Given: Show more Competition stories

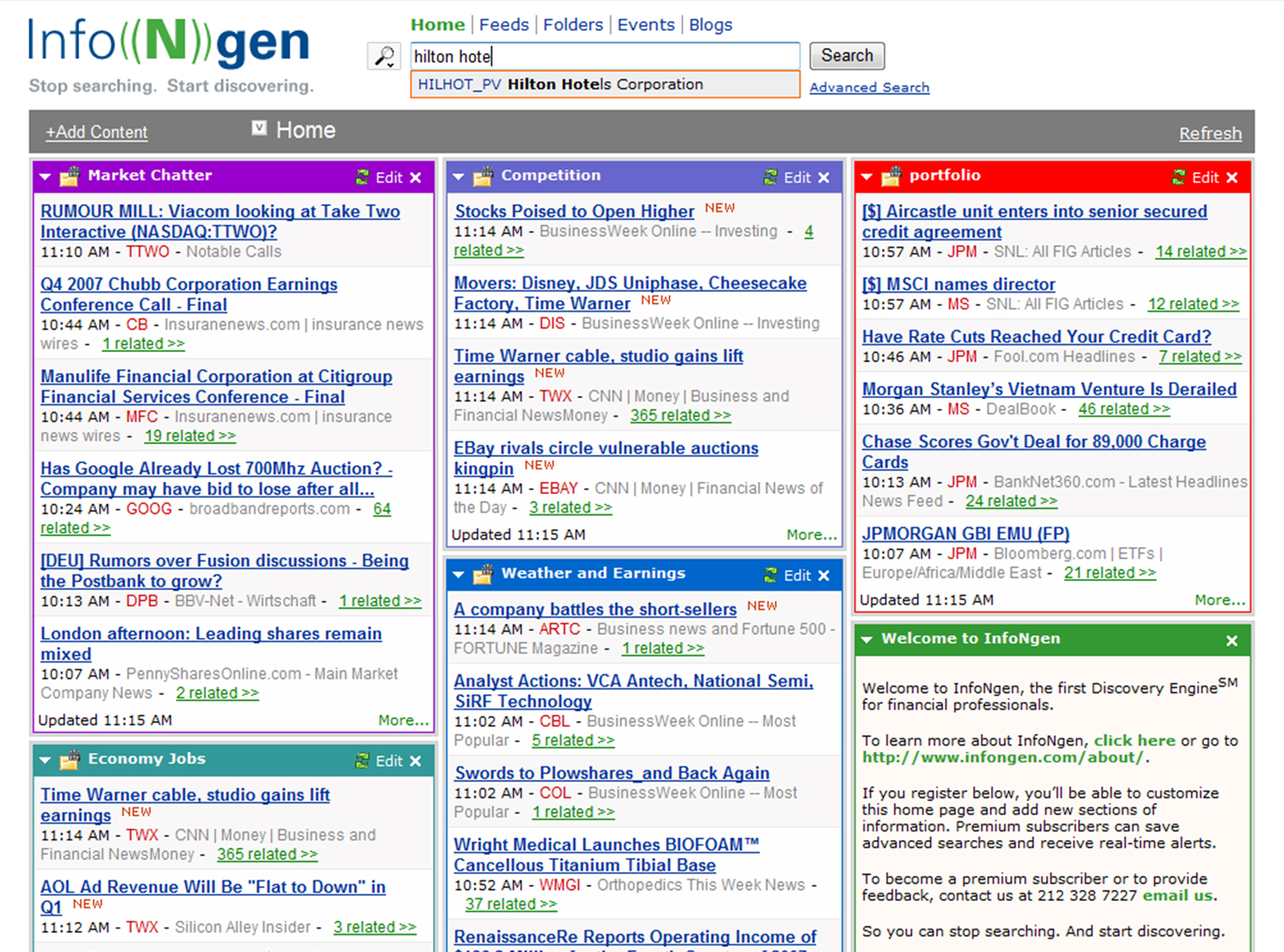Looking at the screenshot, I should coord(811,535).
